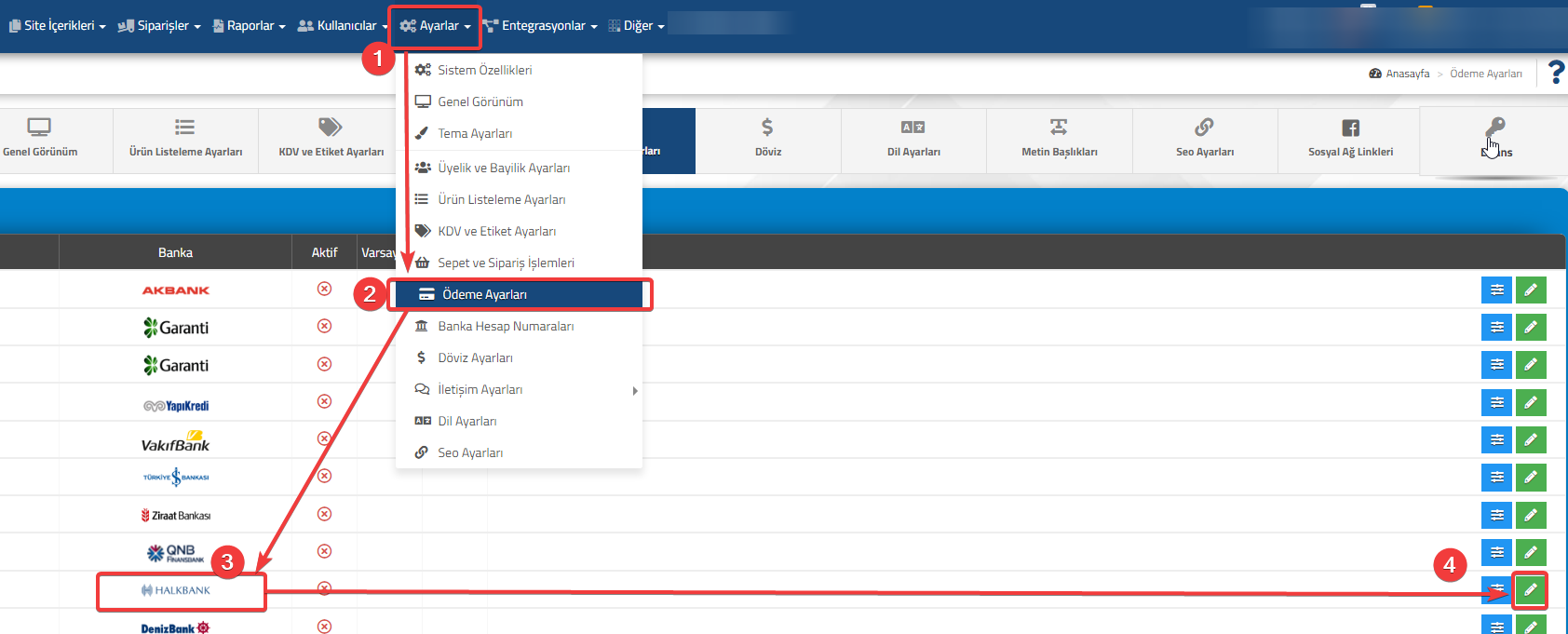Edit VakıfBank with the green pencil
Screen dimensions: 1568x634
[1531, 439]
